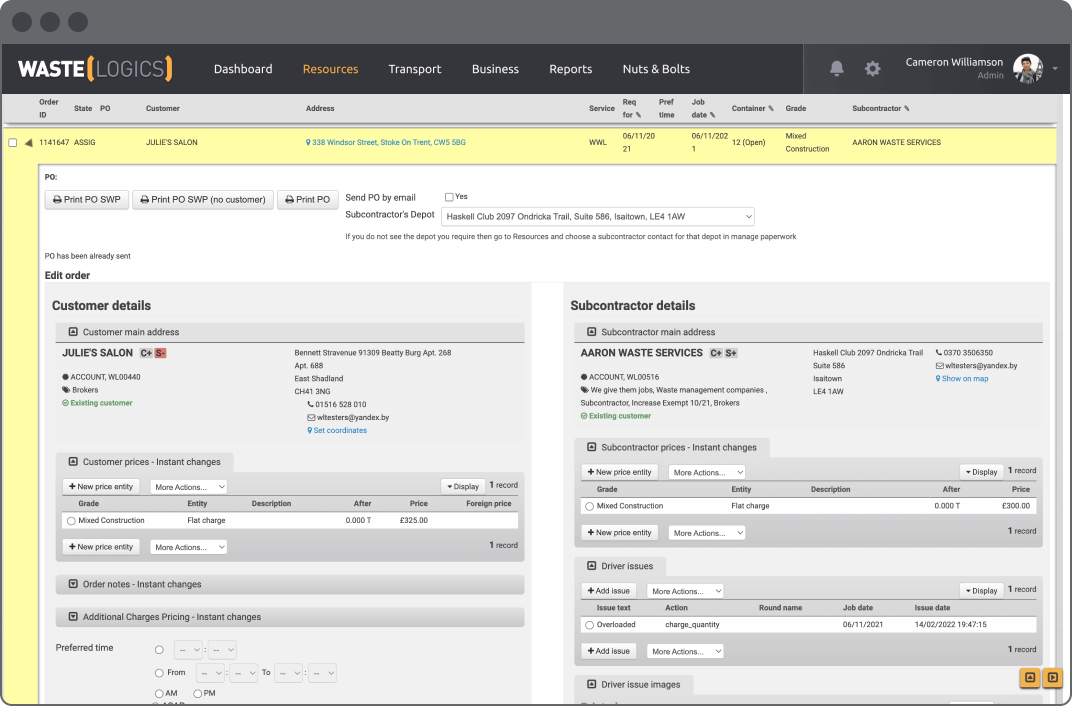1072x706 pixels.
Task: Click customer email envelope wltesters@yandex.by
Action: [x=347, y=418]
